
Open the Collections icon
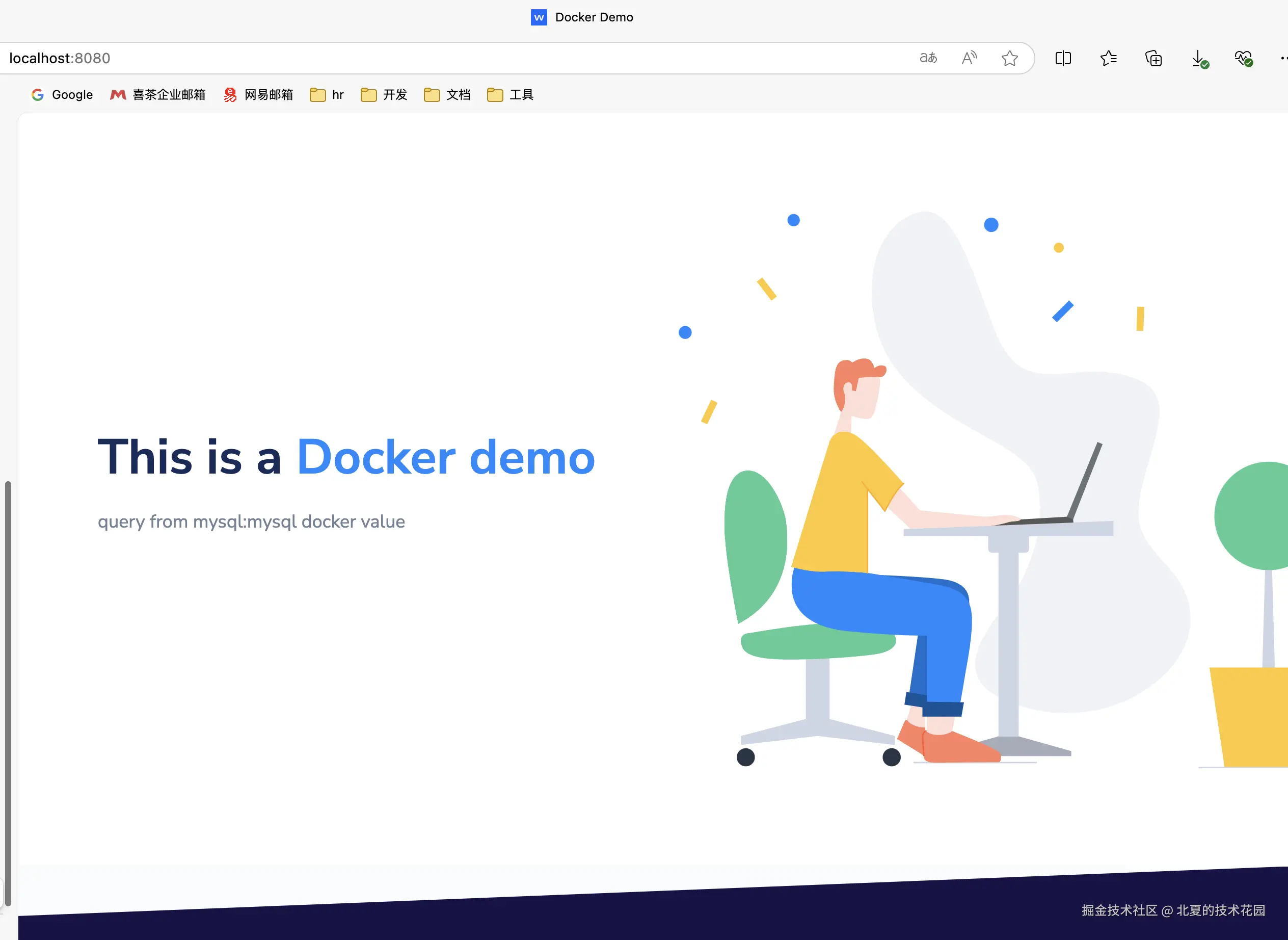coord(1153,58)
